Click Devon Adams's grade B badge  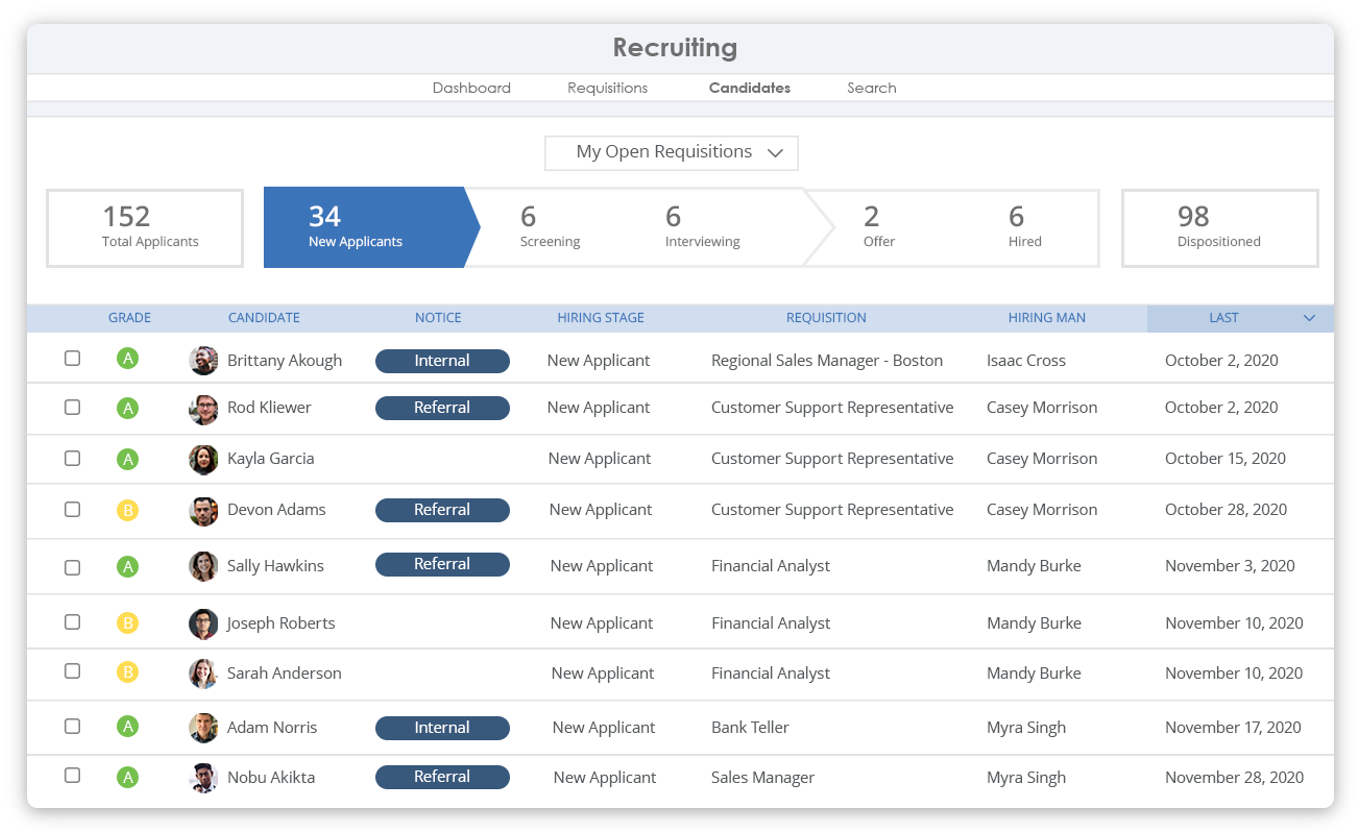coord(128,510)
